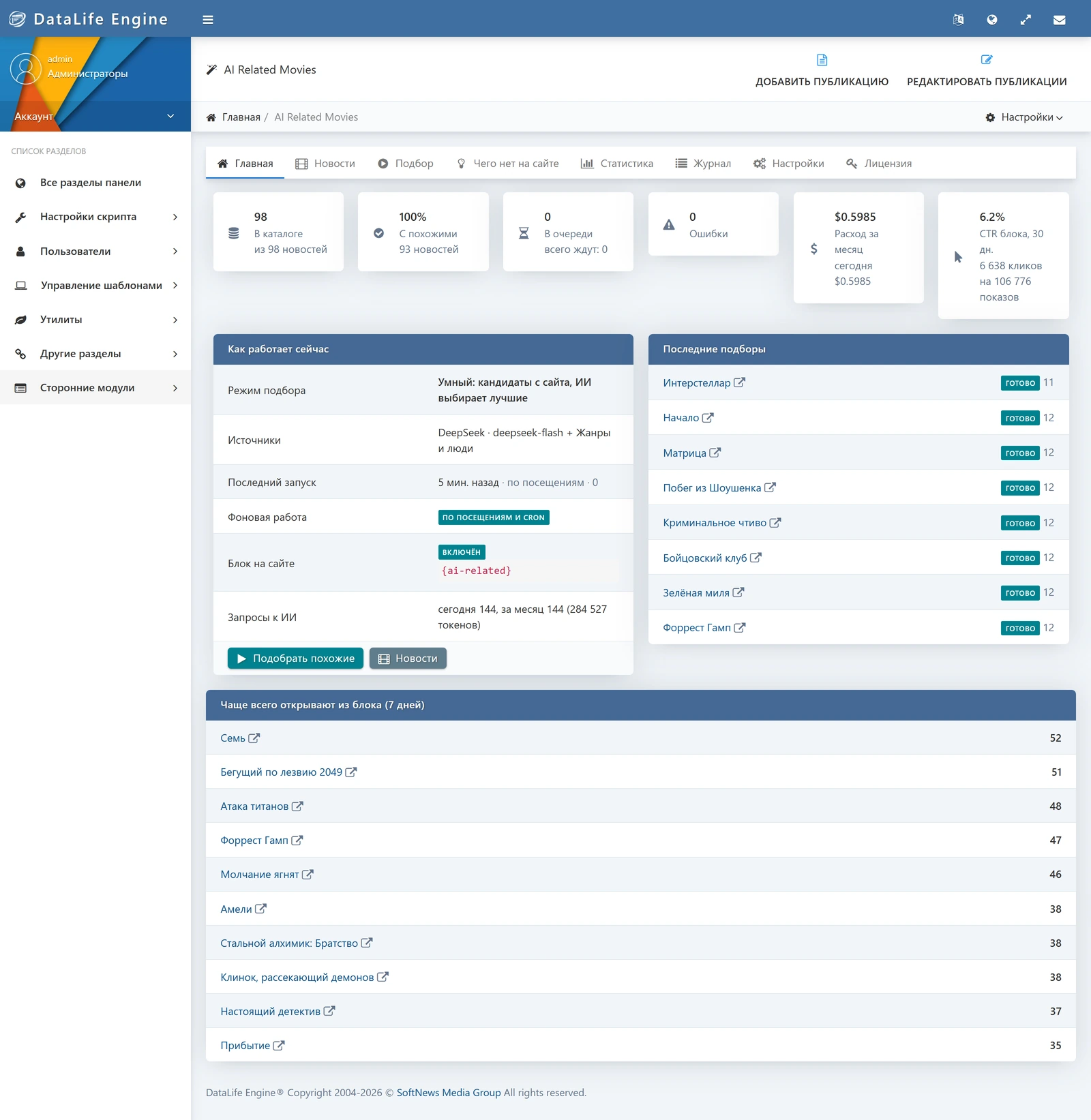Open Чего нет на сайте tab
1091x1120 pixels.
(507, 164)
